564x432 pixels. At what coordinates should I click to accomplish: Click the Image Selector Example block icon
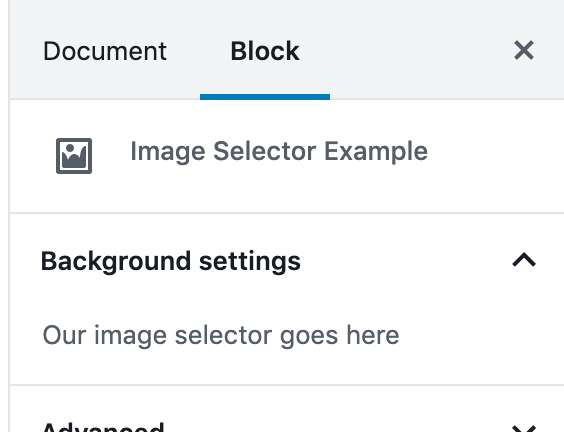74,156
